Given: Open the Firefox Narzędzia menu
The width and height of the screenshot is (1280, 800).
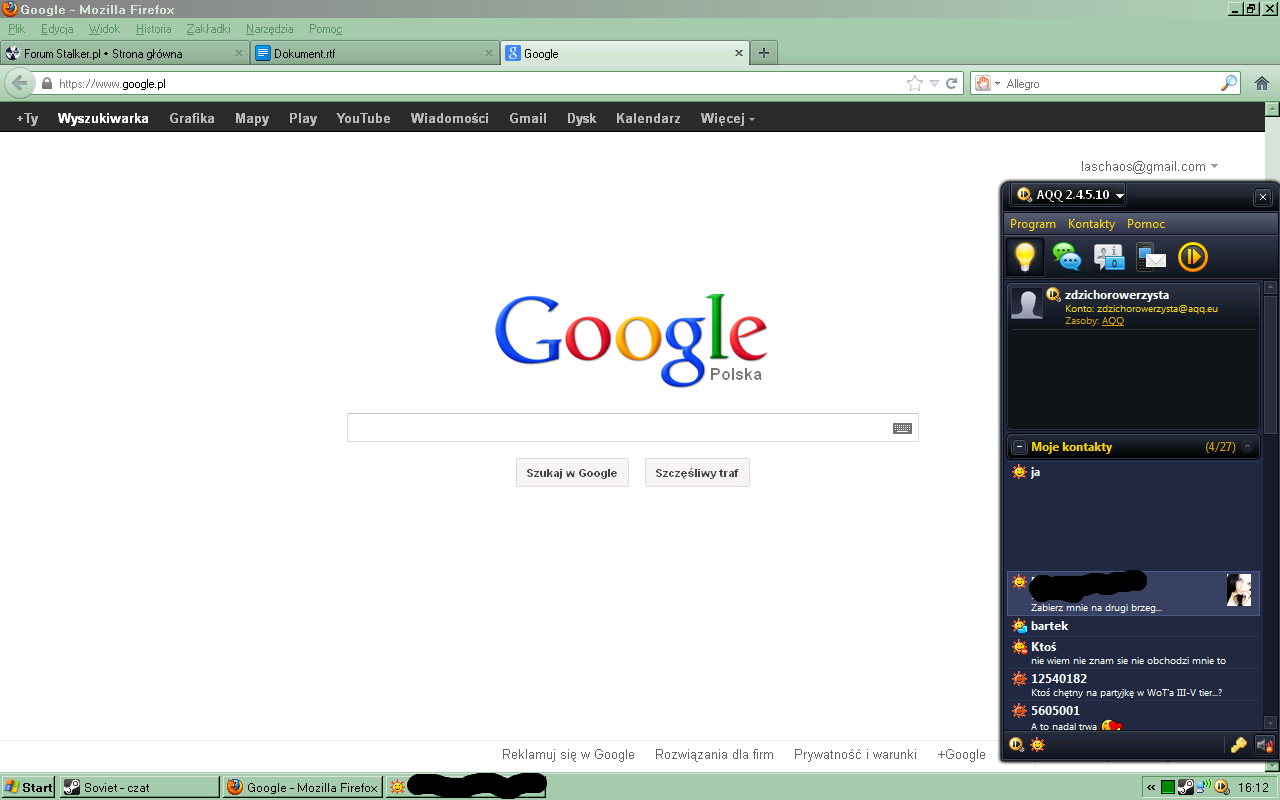Looking at the screenshot, I should 270,29.
